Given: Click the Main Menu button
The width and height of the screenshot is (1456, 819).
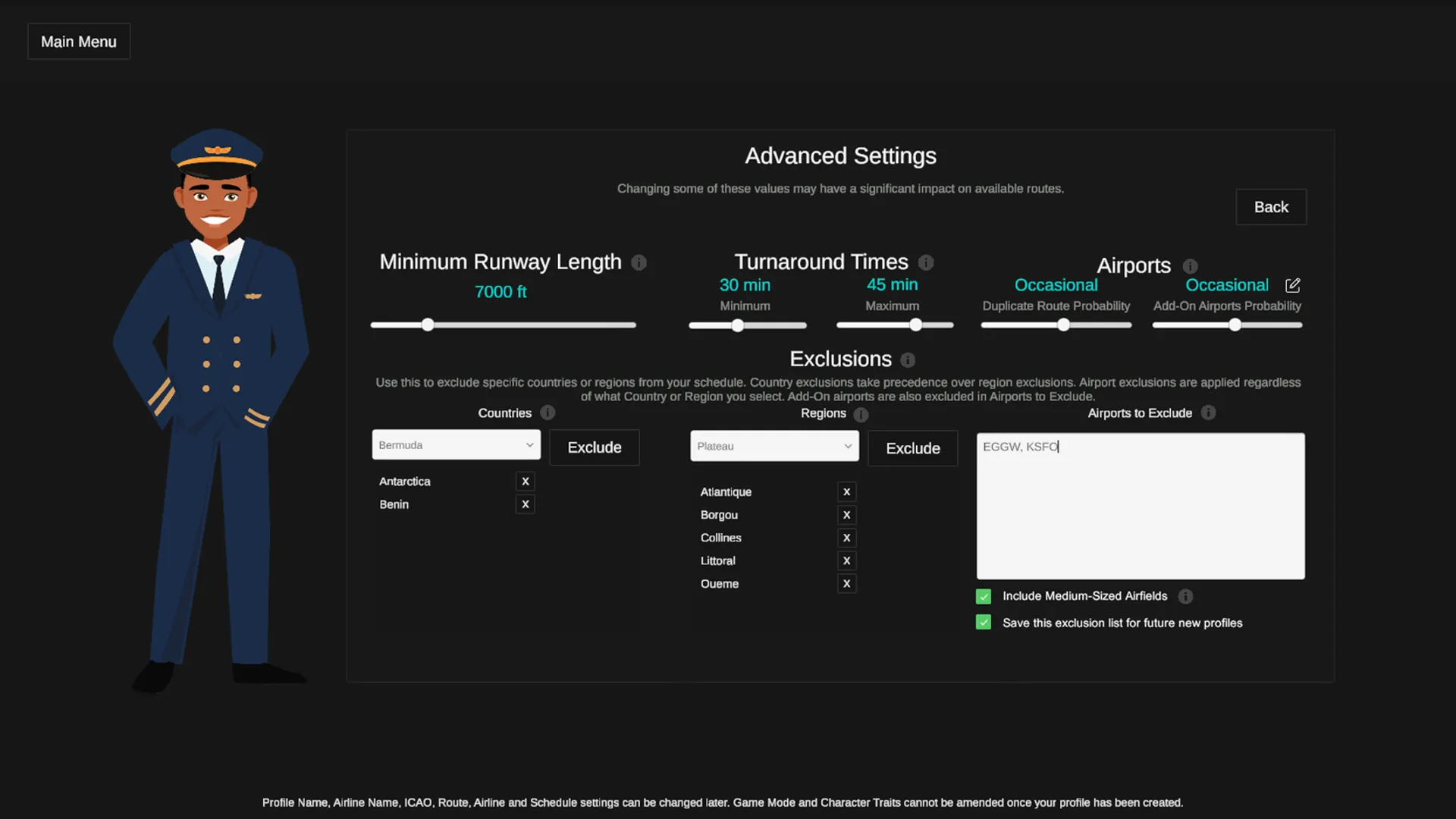Looking at the screenshot, I should coord(79,42).
